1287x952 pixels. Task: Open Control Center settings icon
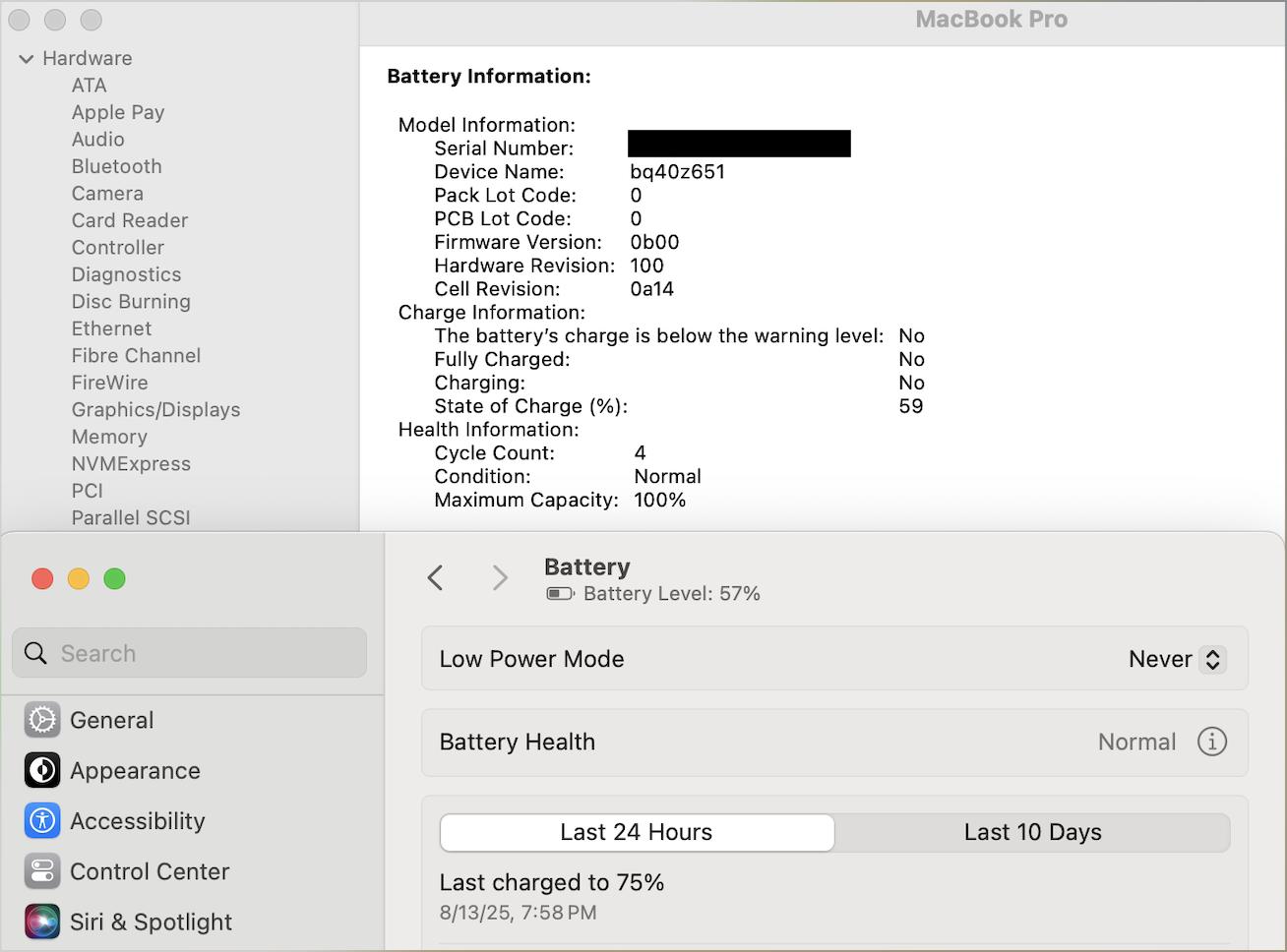tap(42, 871)
